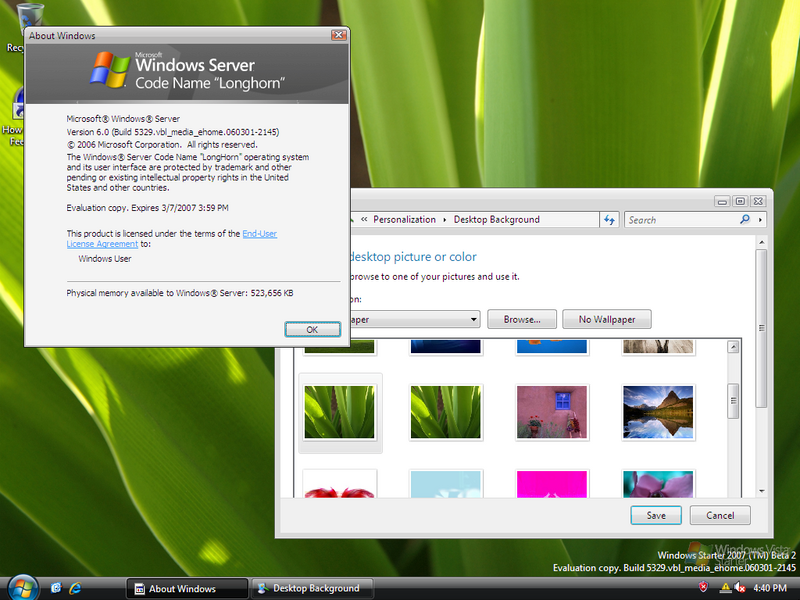Image resolution: width=800 pixels, height=600 pixels.
Task: Click the wallpaper list scrollbar thumb
Action: coord(733,401)
